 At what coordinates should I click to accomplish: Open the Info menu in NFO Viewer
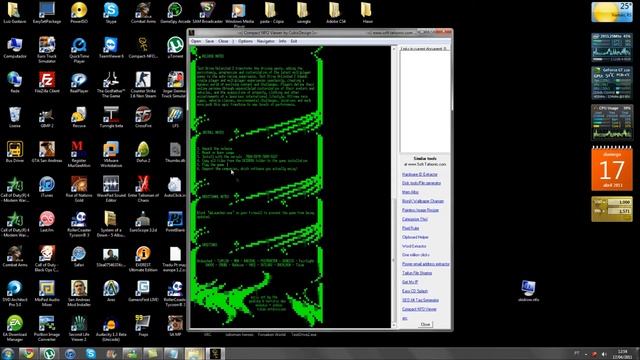coord(282,41)
